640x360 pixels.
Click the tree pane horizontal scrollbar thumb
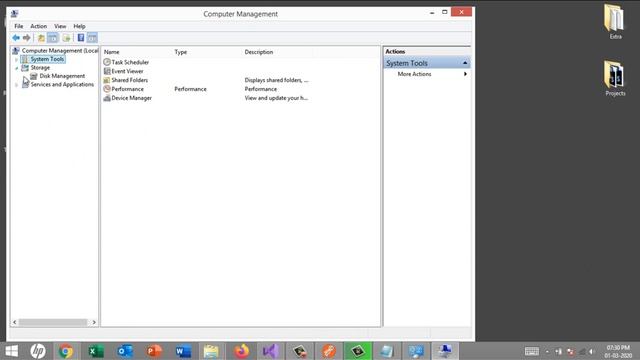53,322
